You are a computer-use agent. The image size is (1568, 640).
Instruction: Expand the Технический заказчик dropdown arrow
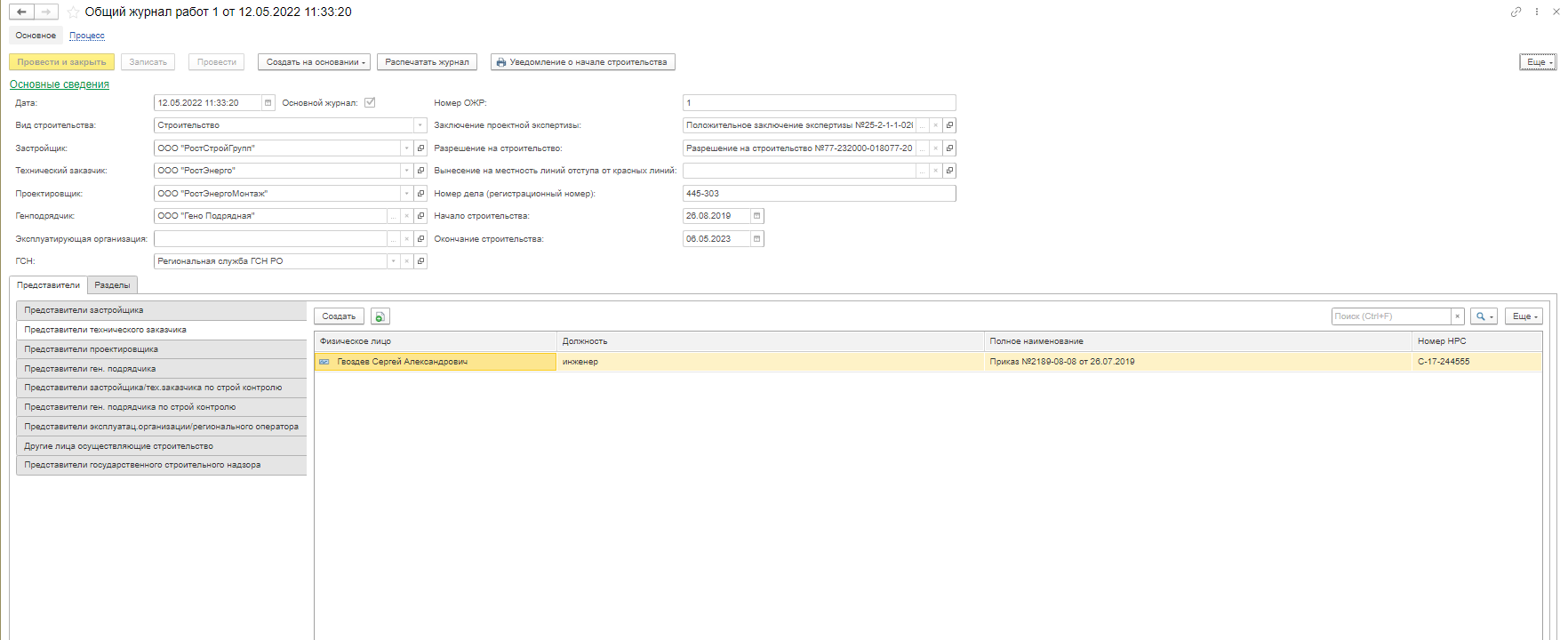coord(407,171)
